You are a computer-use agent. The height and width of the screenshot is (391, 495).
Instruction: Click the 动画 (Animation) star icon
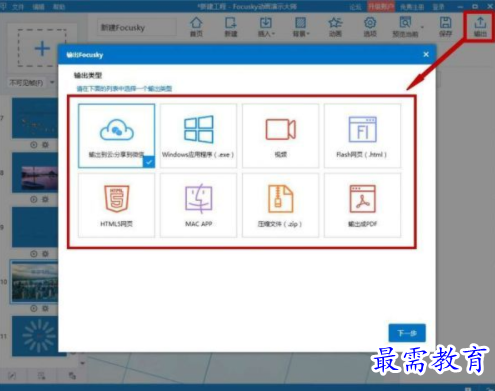(335, 27)
